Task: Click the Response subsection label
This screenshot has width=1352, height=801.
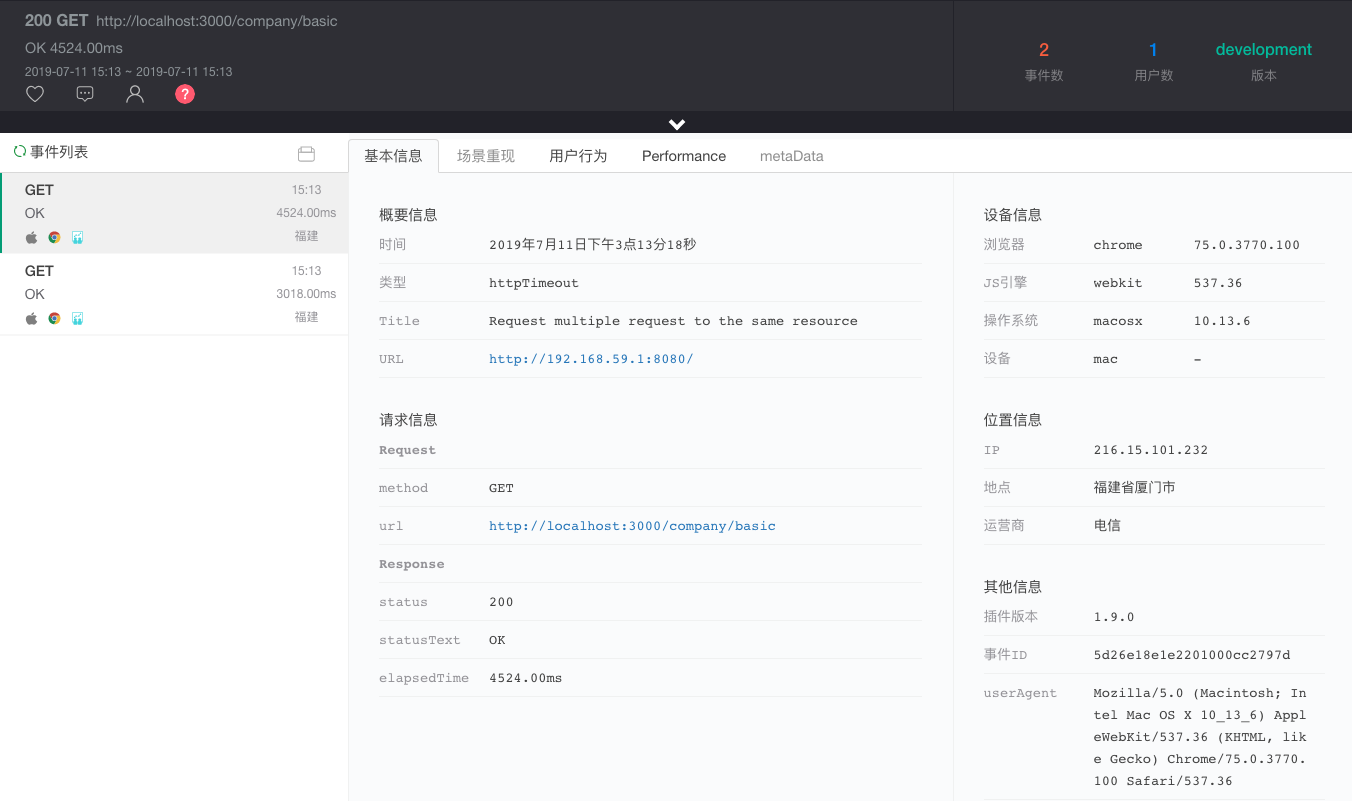Action: pyautogui.click(x=412, y=564)
